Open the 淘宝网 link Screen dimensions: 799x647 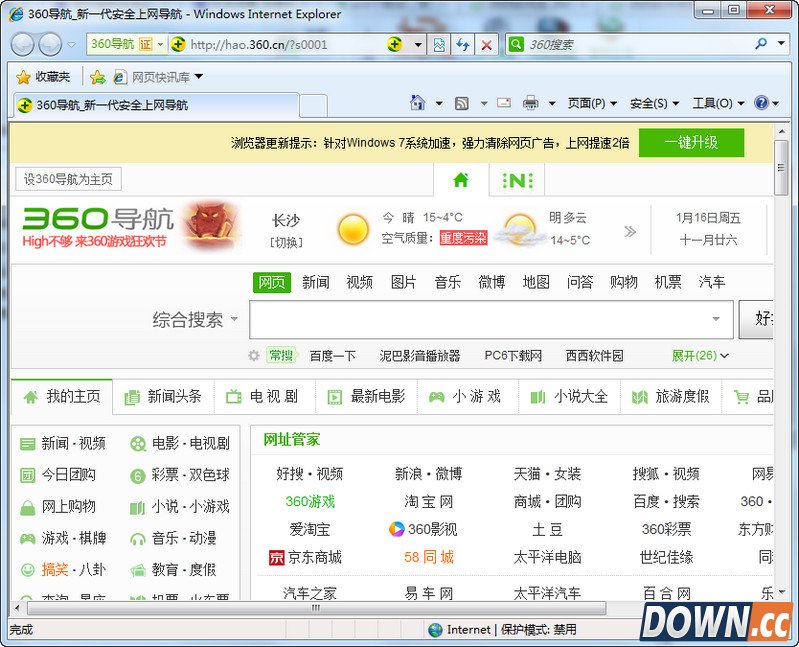coord(428,502)
